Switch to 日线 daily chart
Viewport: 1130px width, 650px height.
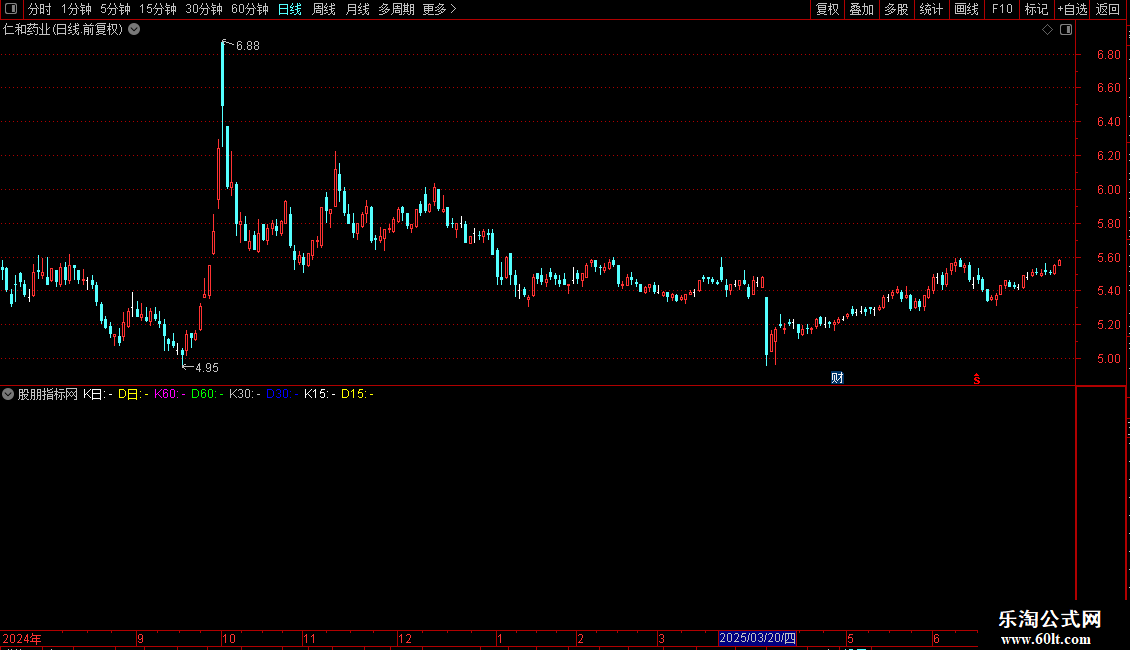click(290, 9)
